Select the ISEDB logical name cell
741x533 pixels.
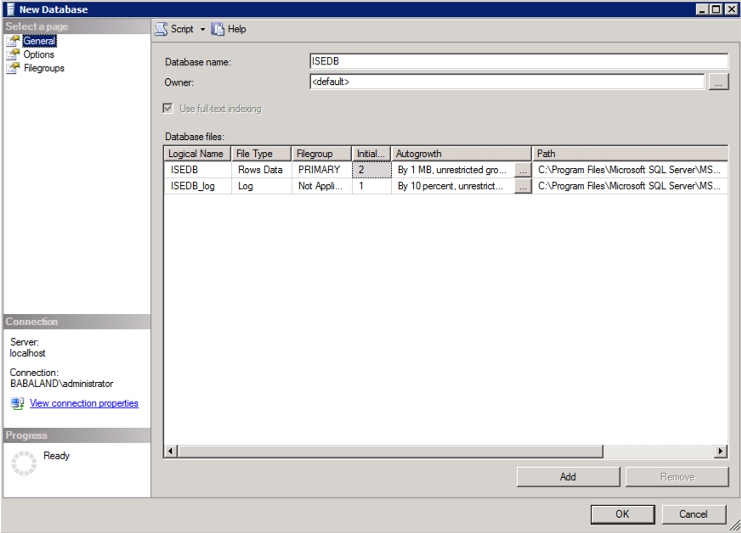click(198, 170)
